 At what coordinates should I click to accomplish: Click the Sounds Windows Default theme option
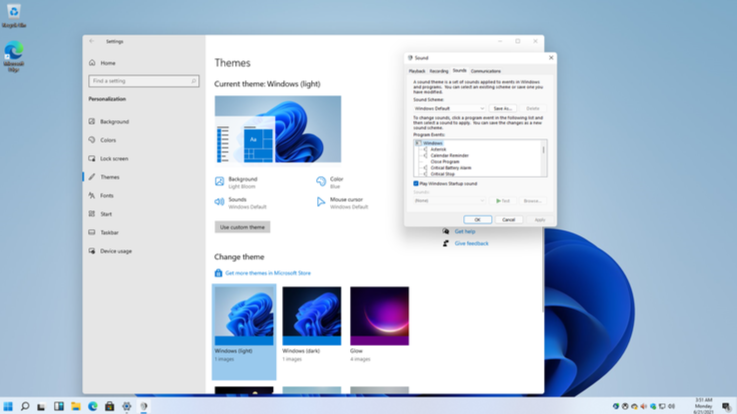(x=241, y=203)
